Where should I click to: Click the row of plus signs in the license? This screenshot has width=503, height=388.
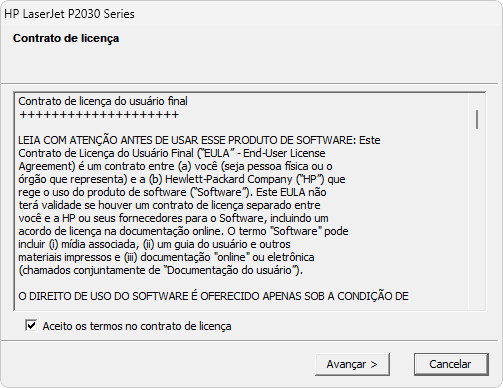(99, 115)
